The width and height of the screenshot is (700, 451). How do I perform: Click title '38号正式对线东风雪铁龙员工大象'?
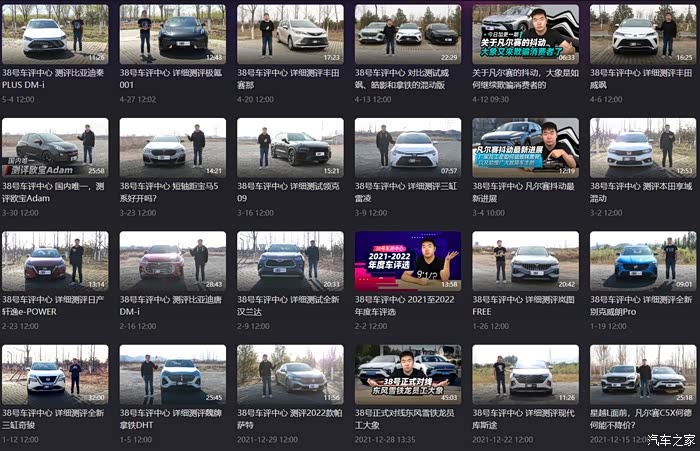[404, 419]
